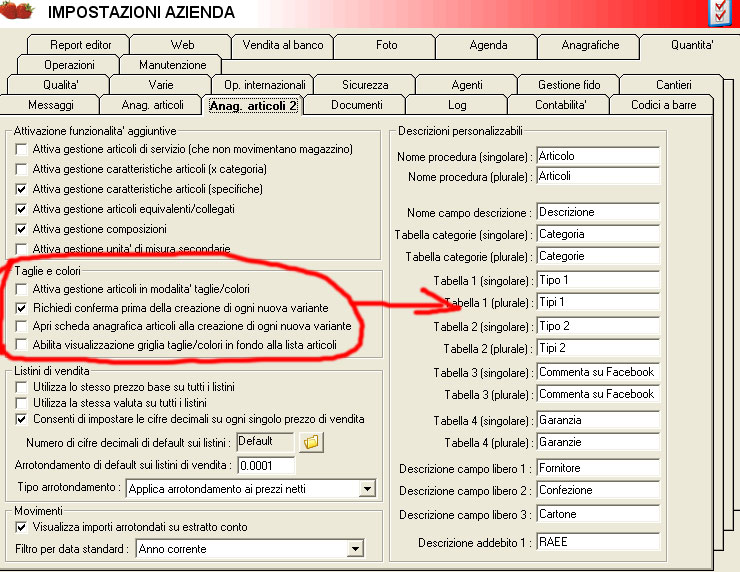The width and height of the screenshot is (740, 572).
Task: Click the Nome procedura (singolare) field
Action: [598, 156]
